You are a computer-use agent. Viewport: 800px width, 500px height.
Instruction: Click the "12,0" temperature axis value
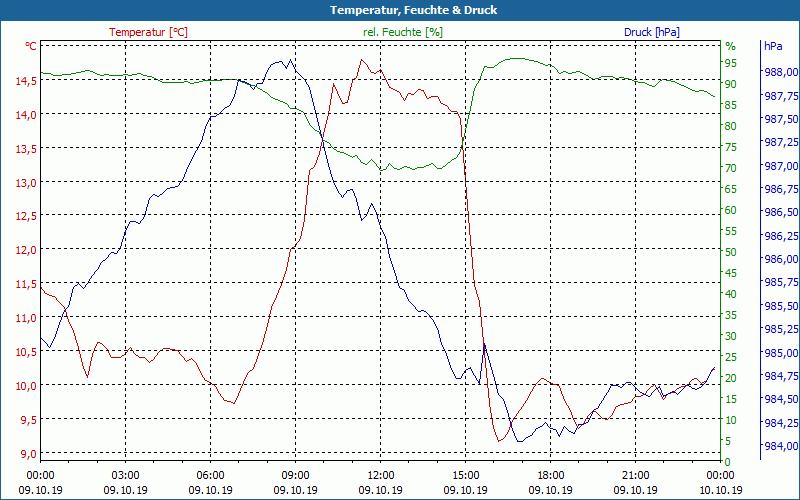coord(27,250)
